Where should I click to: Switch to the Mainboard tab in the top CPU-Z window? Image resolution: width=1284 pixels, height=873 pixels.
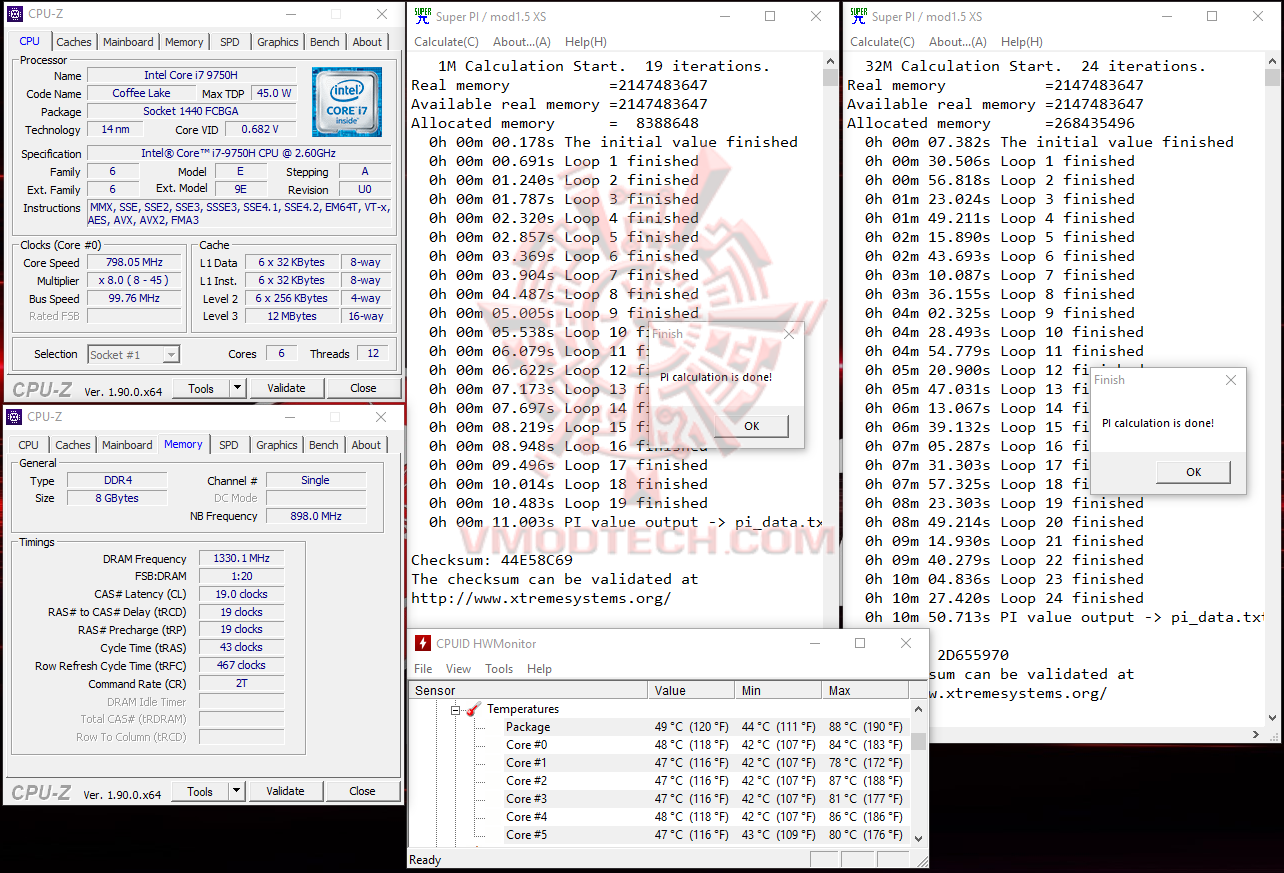(128, 42)
